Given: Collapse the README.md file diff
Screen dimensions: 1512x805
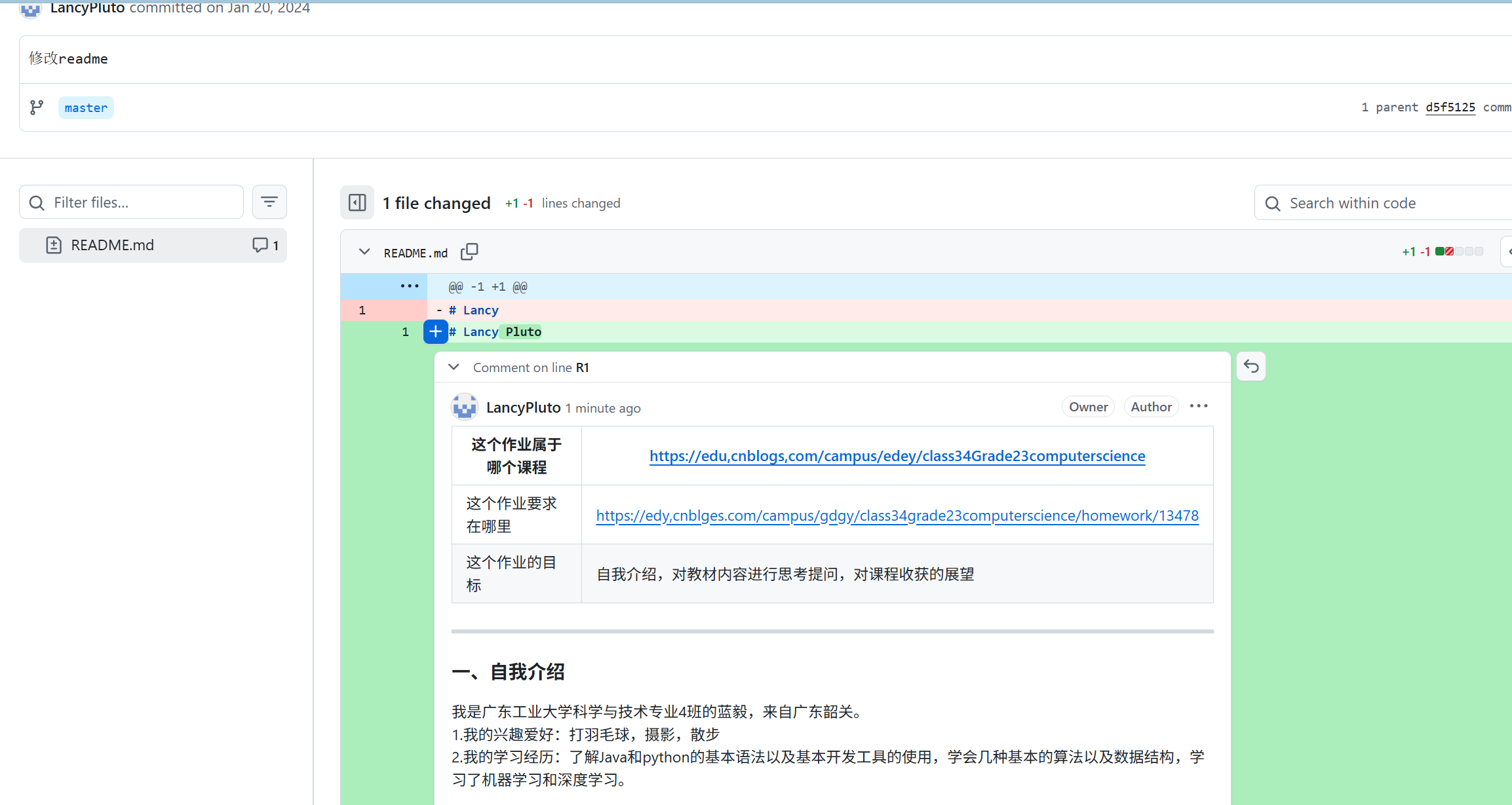Looking at the screenshot, I should click(364, 252).
